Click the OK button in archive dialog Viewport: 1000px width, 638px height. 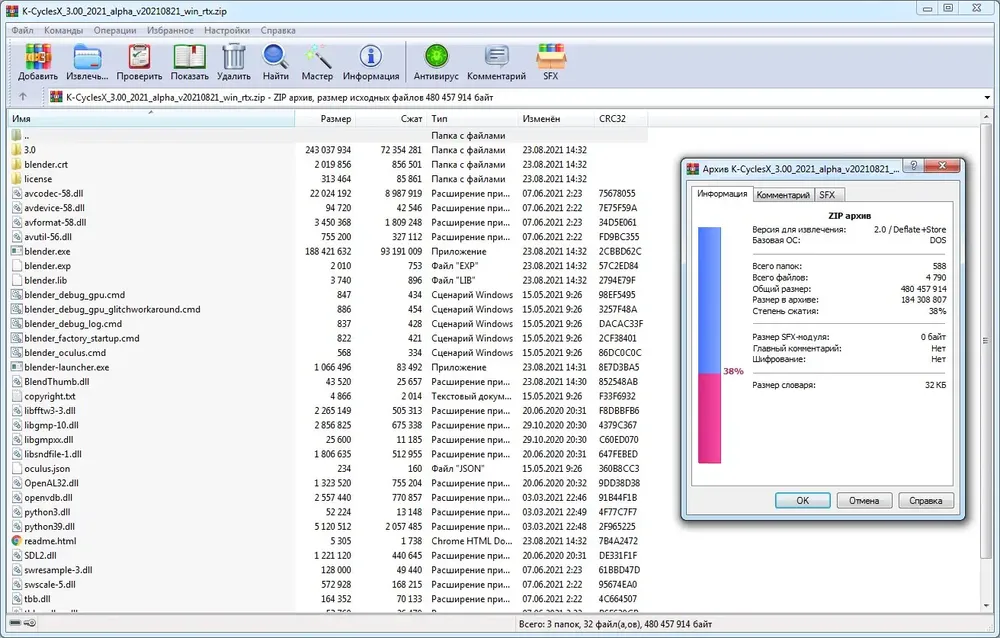tap(802, 501)
